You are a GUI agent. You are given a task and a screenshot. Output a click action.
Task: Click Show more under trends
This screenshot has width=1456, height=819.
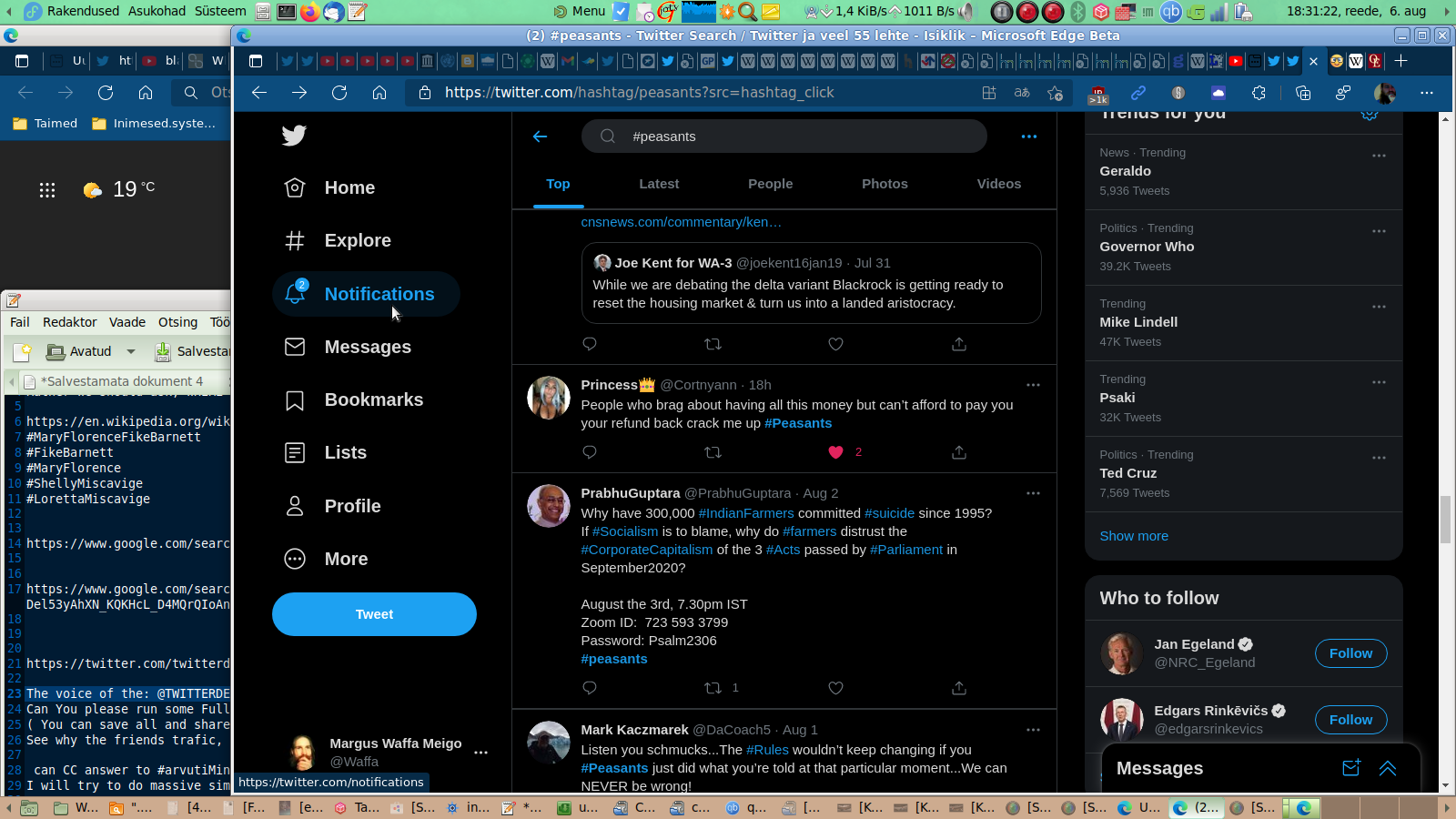point(1134,536)
